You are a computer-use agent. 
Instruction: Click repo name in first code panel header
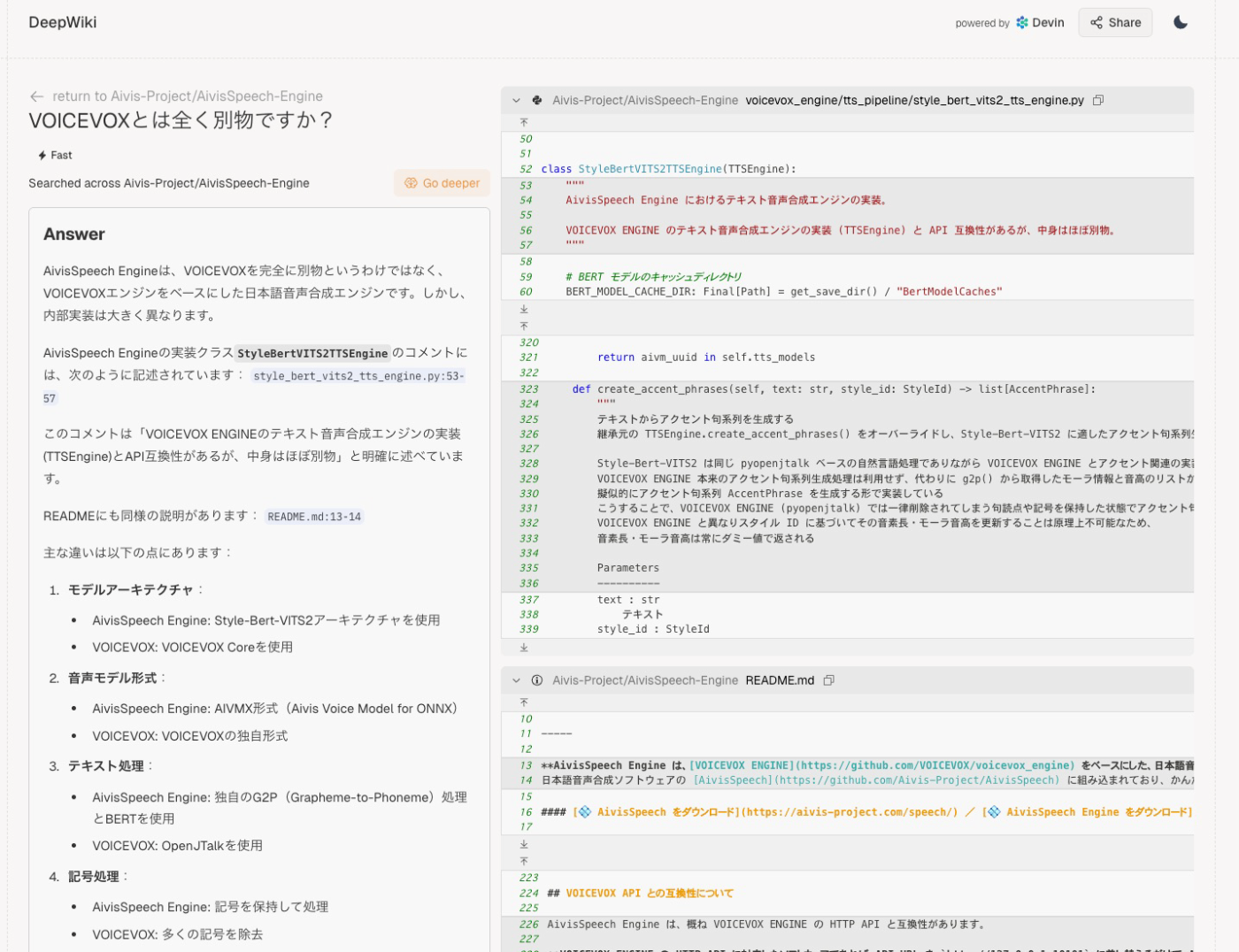(x=645, y=101)
